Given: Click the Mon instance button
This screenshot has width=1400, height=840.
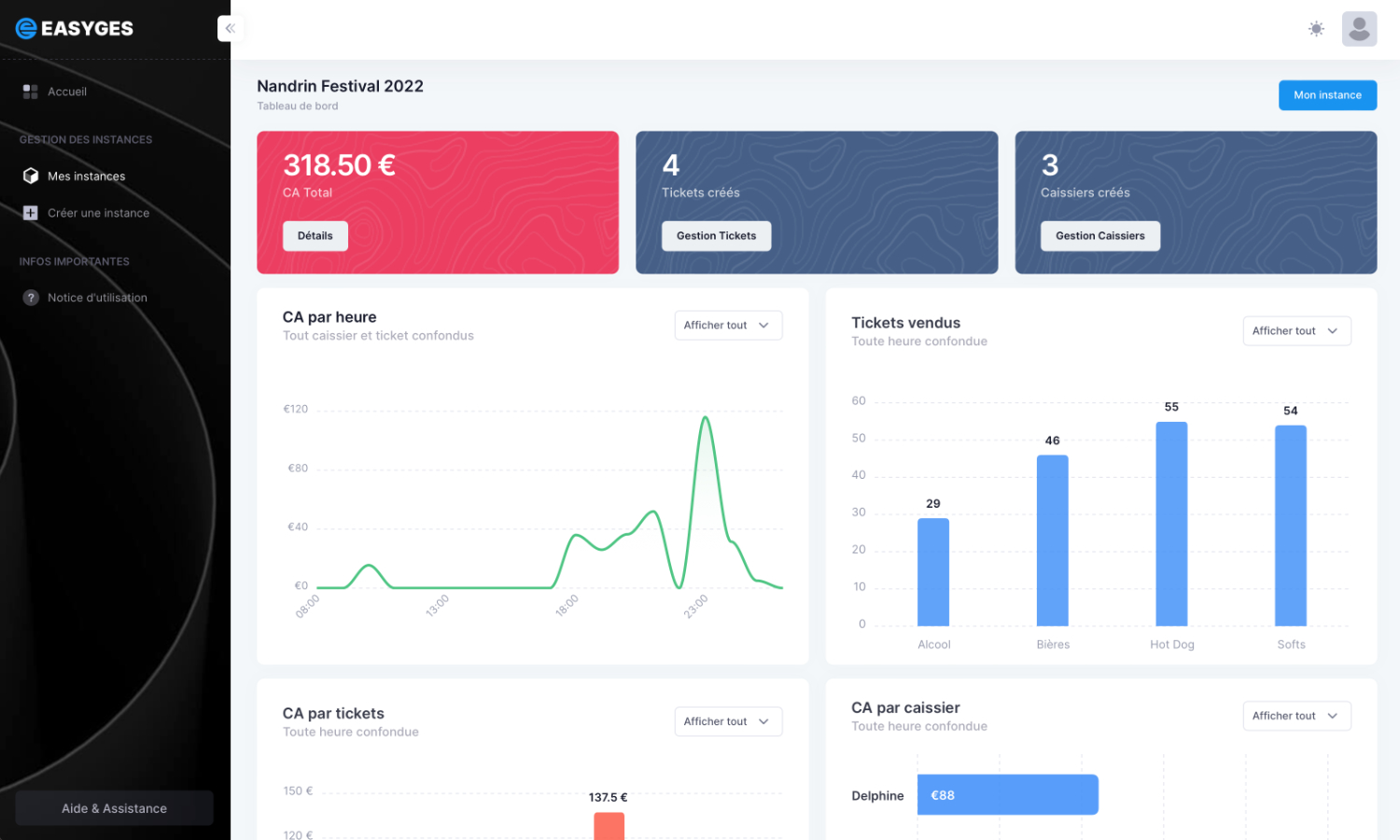Looking at the screenshot, I should [1327, 95].
